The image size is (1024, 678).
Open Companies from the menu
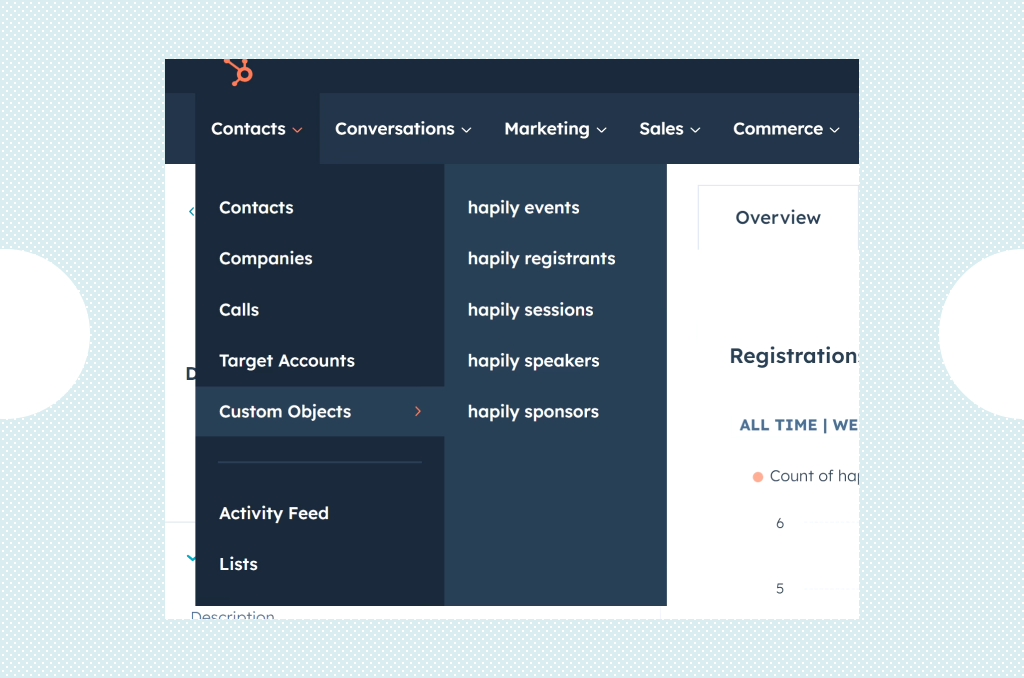[x=265, y=258]
